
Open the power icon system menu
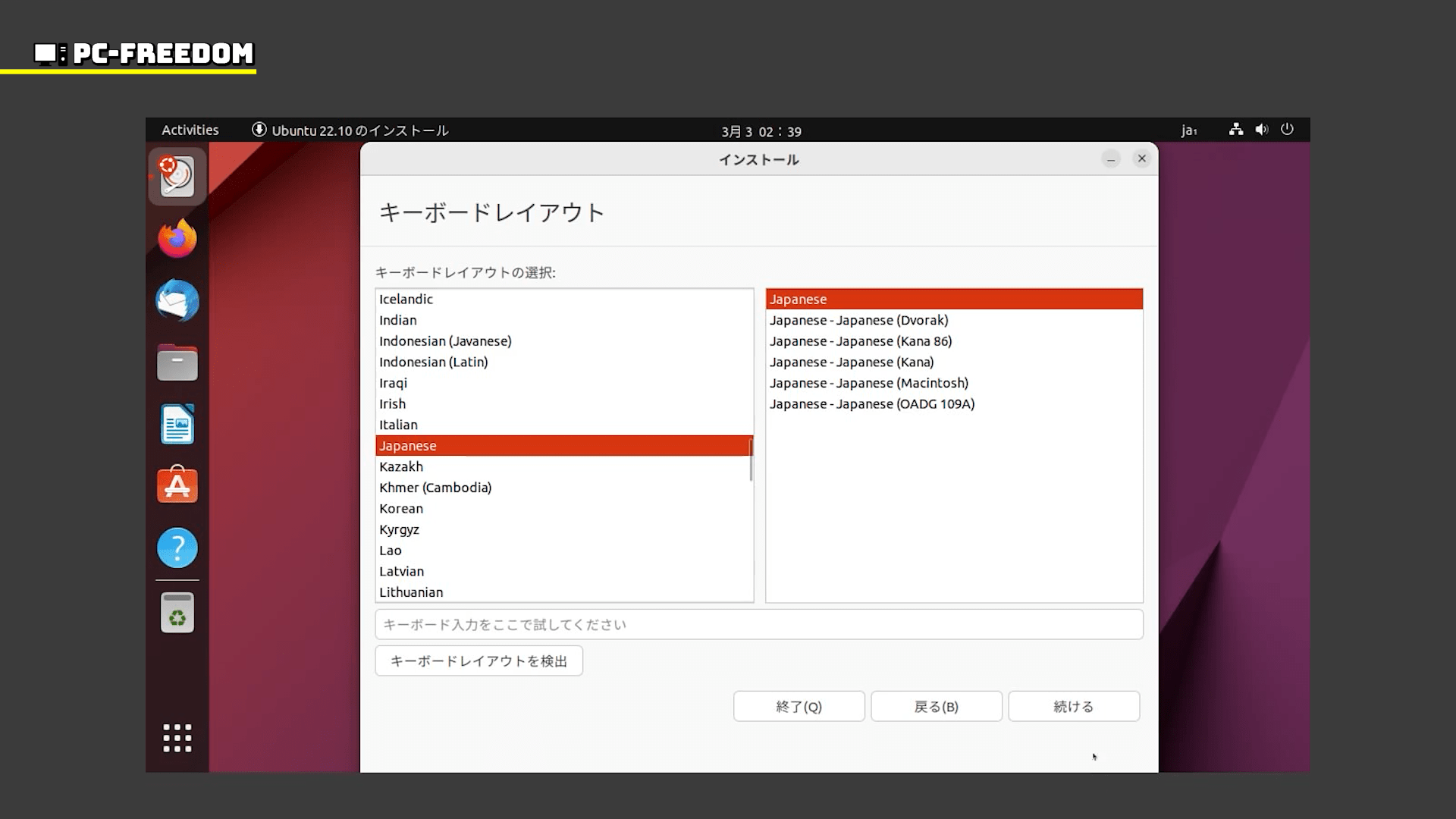pos(1287,130)
